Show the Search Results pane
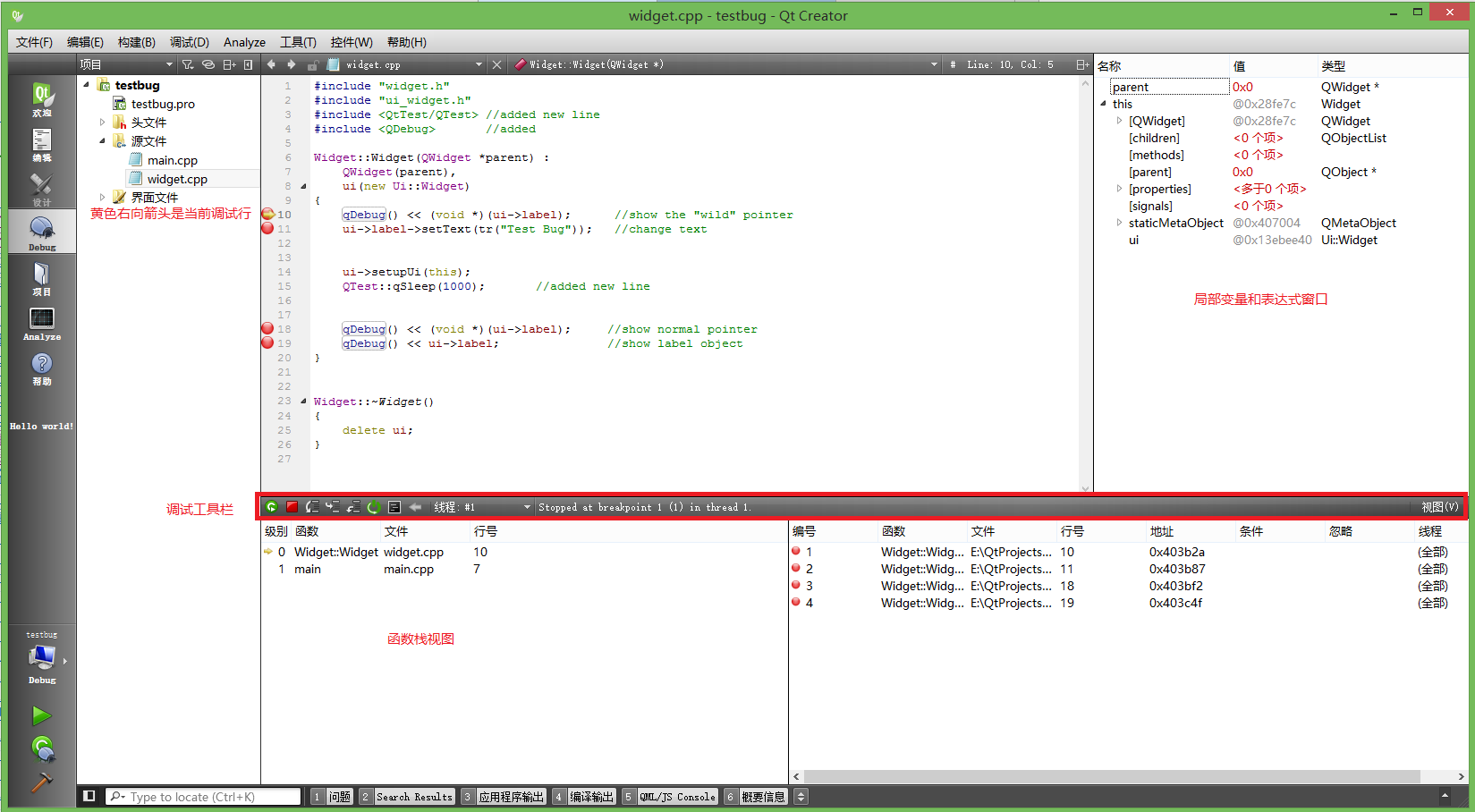Screen dimensions: 1475x812 407,797
